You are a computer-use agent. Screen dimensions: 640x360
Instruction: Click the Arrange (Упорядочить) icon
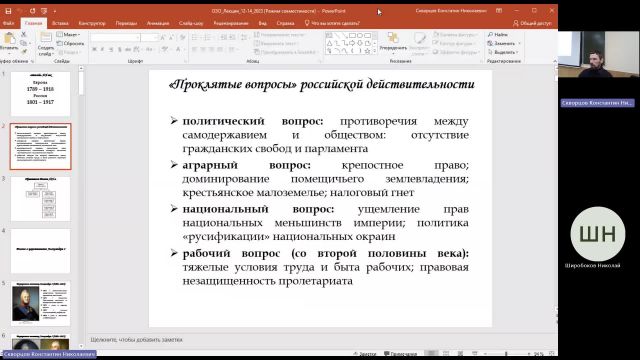coord(393,39)
